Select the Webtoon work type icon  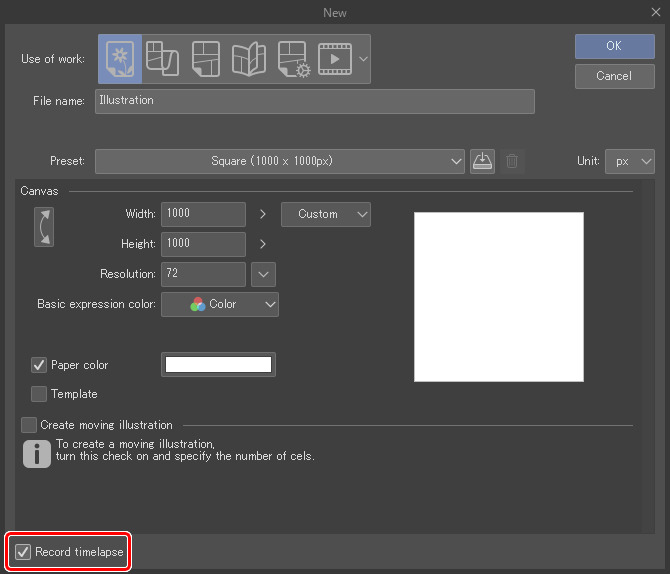[162, 59]
